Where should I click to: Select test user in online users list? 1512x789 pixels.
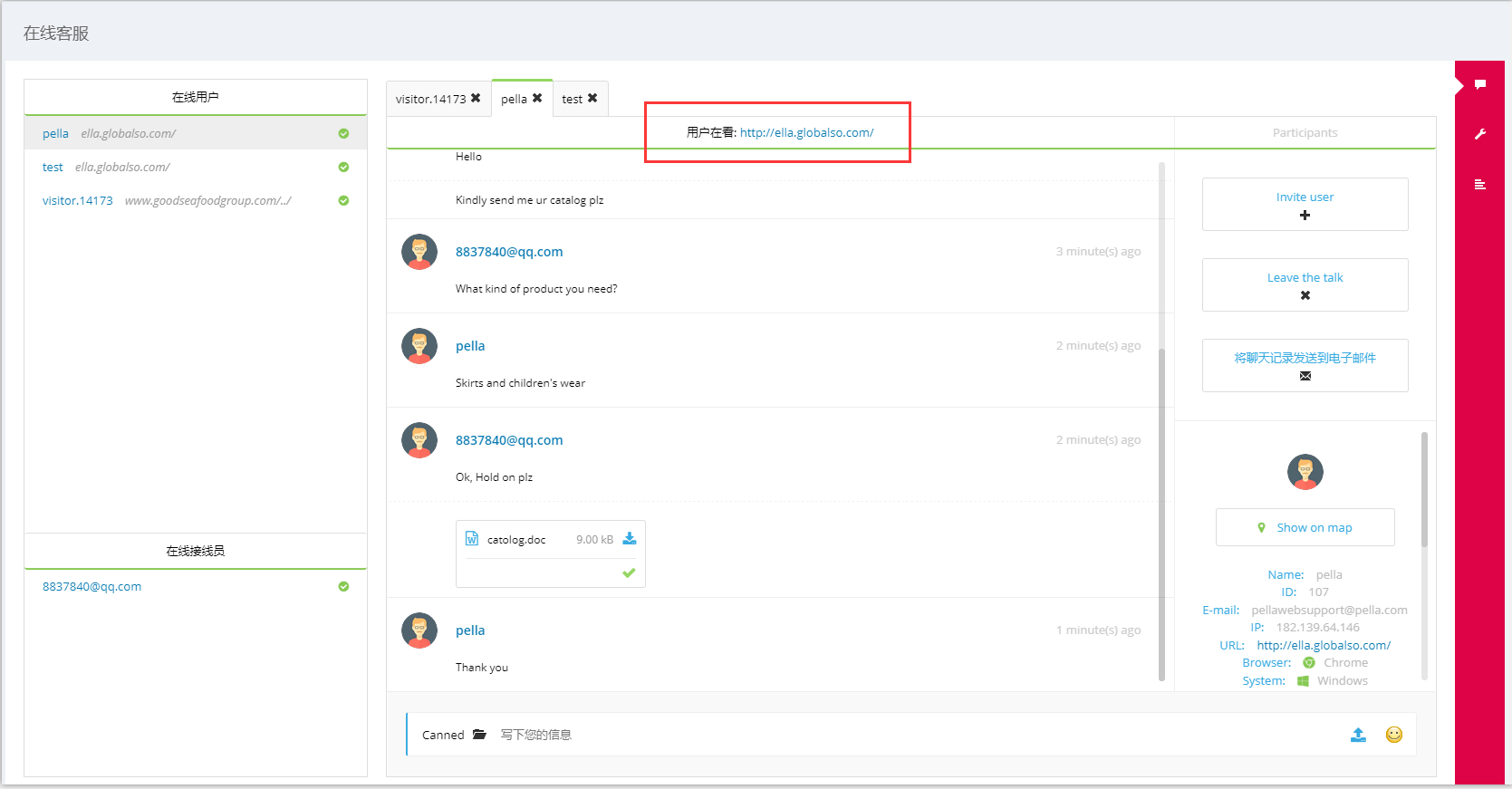coord(53,168)
